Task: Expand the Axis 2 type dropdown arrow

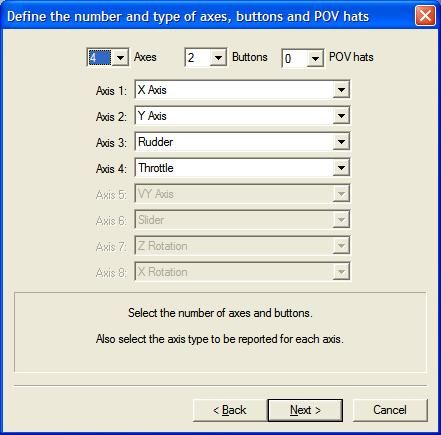Action: coord(341,115)
